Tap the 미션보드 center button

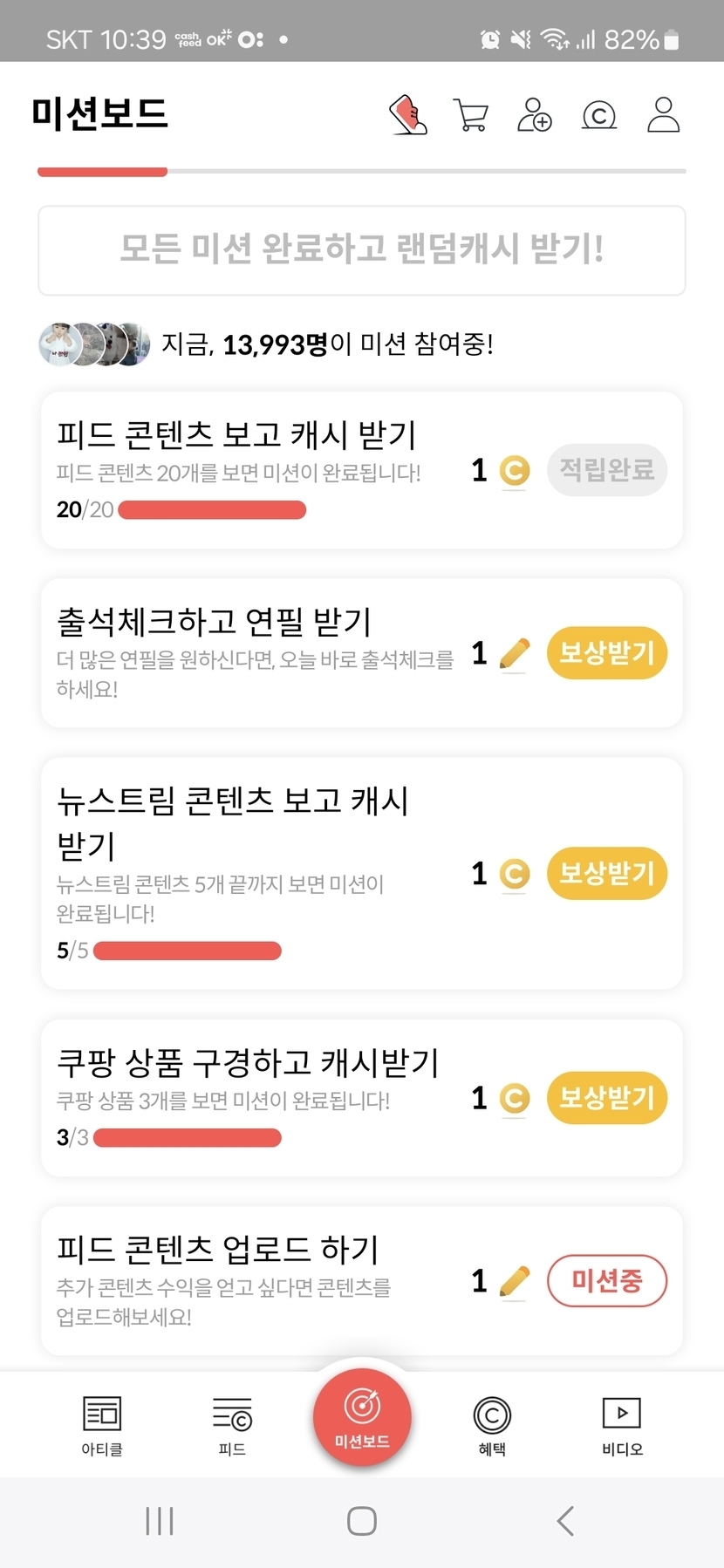pos(362,1419)
